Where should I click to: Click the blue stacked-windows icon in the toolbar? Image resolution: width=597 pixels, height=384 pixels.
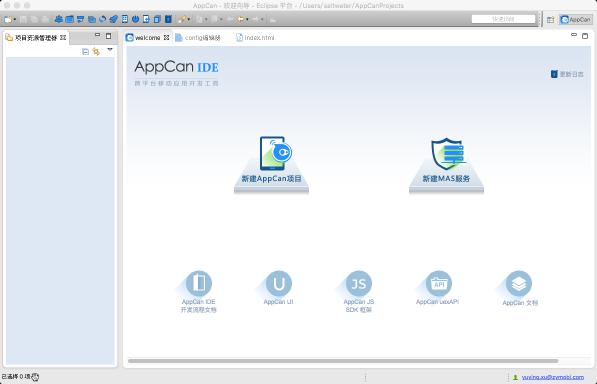coord(91,19)
